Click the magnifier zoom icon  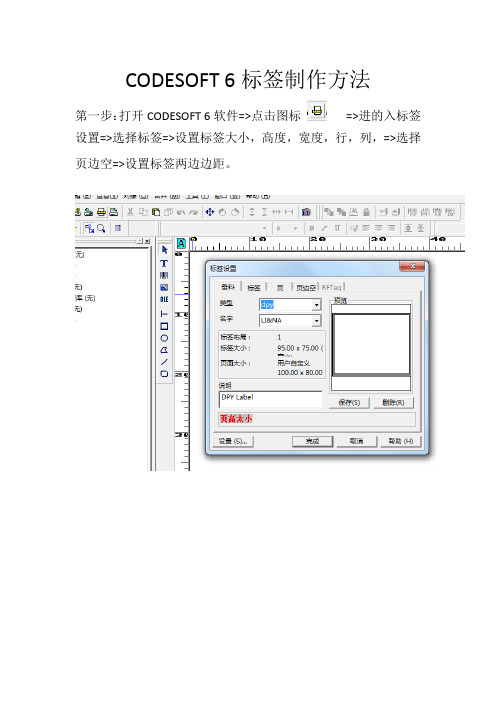coord(102,228)
